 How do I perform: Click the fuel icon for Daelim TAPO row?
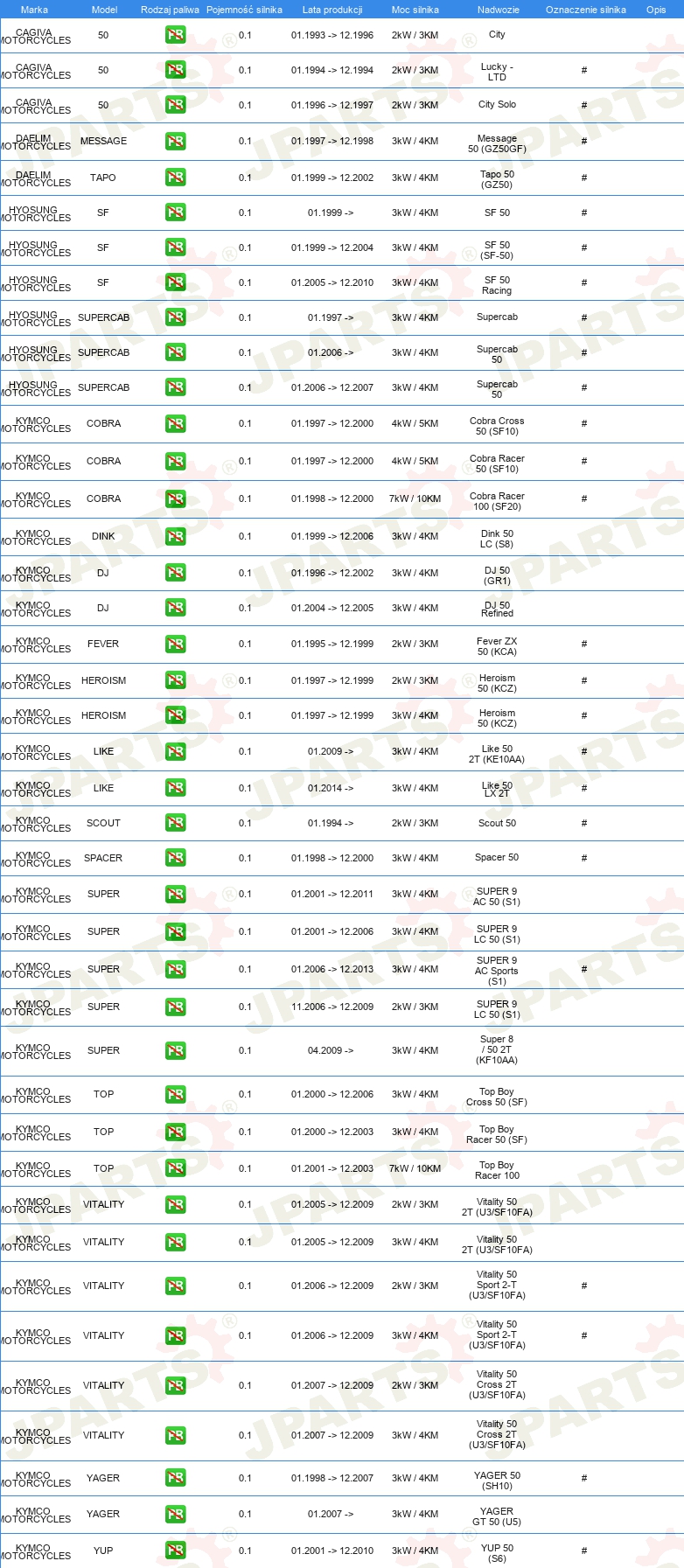[x=175, y=178]
